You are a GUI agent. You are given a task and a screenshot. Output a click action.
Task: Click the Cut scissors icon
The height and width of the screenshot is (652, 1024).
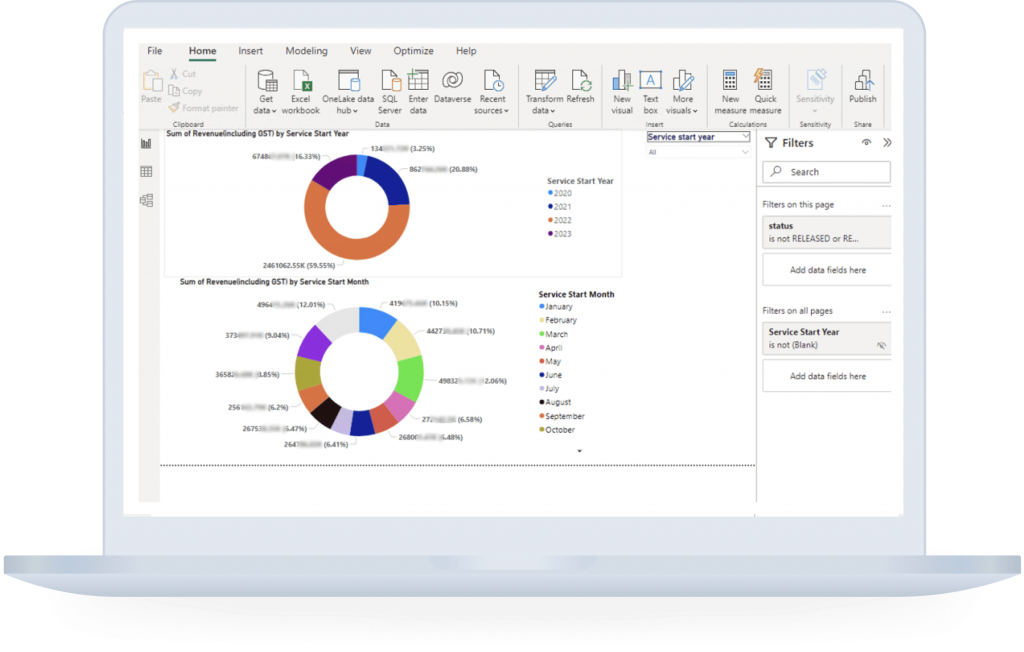pyautogui.click(x=174, y=74)
